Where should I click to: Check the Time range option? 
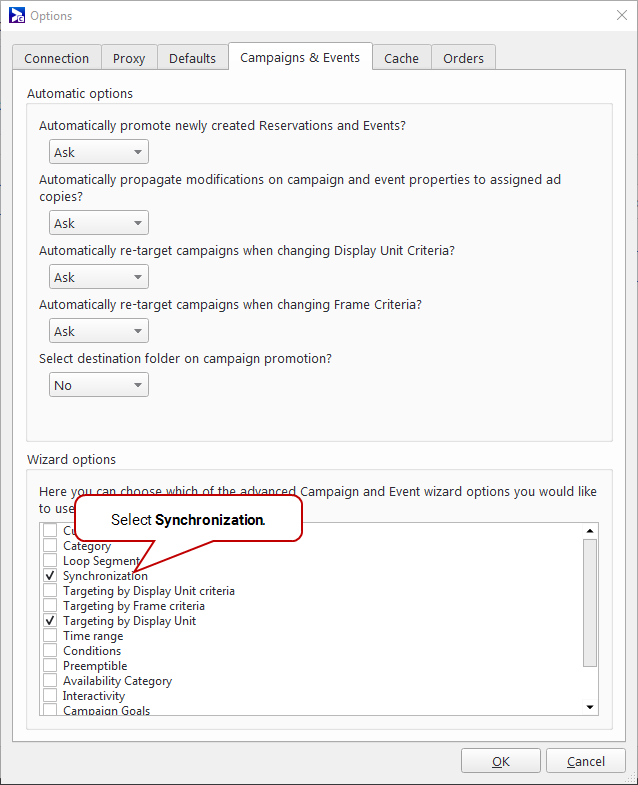pyautogui.click(x=50, y=636)
